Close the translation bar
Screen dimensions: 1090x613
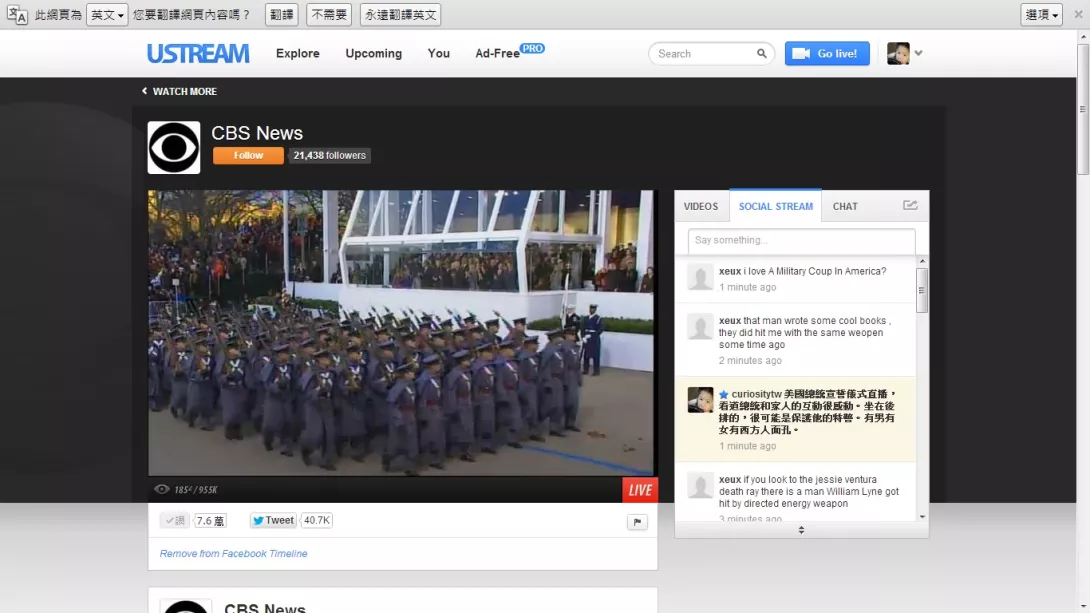click(x=1078, y=15)
